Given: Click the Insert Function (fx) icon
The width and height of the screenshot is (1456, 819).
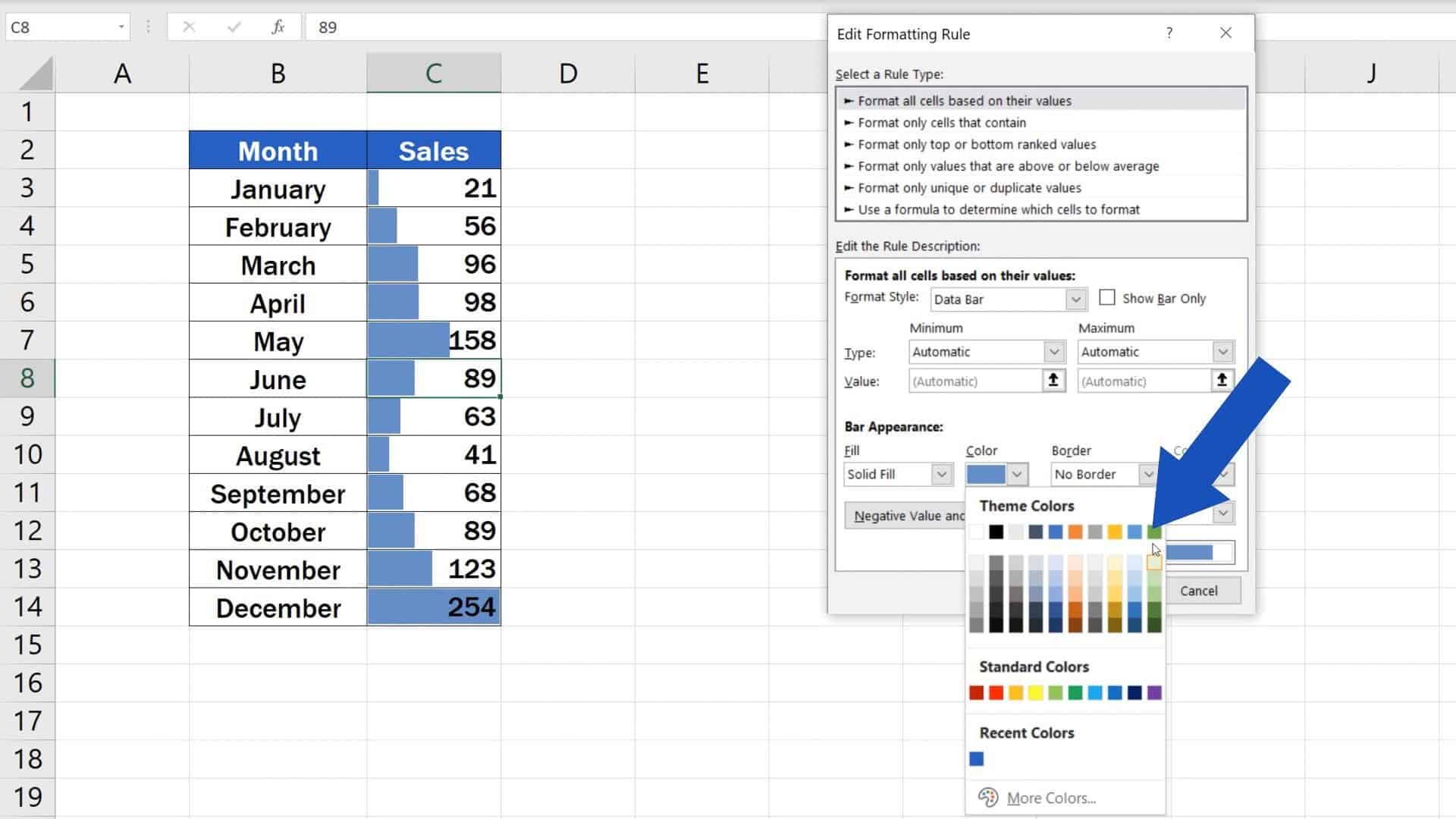Looking at the screenshot, I should [x=278, y=27].
